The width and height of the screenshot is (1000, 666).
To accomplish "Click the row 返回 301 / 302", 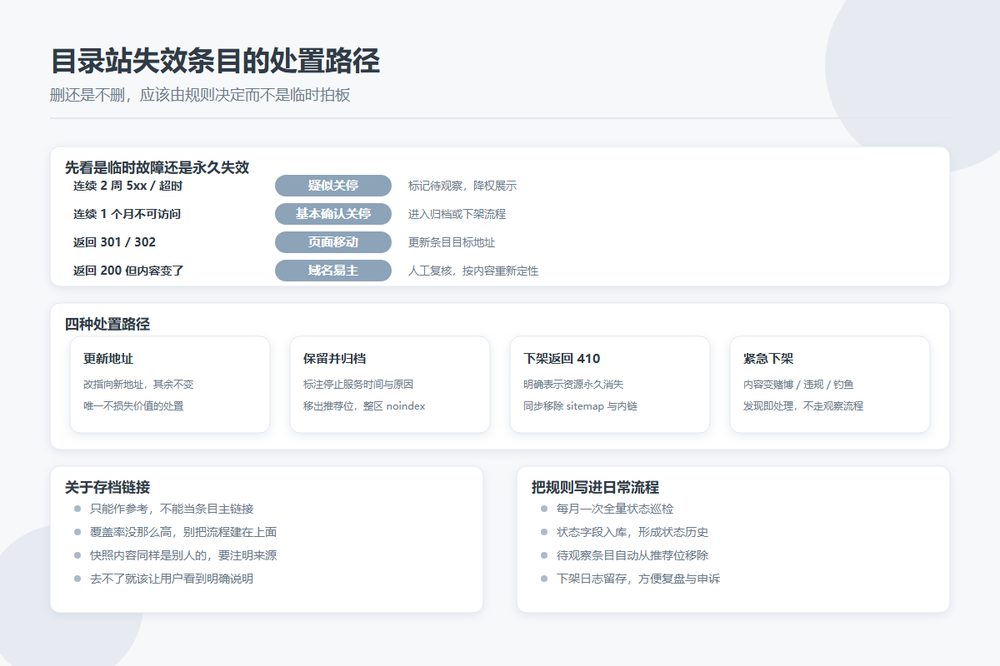I will [114, 242].
